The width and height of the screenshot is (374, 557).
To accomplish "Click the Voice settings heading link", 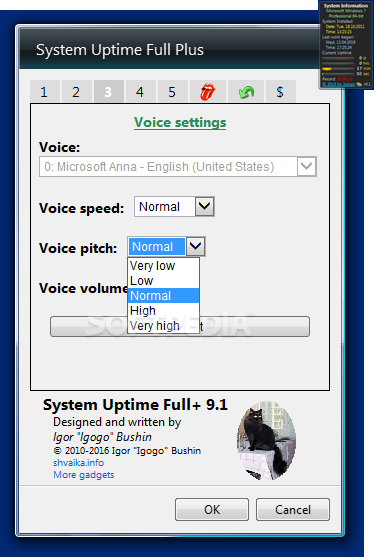I will [x=180, y=123].
